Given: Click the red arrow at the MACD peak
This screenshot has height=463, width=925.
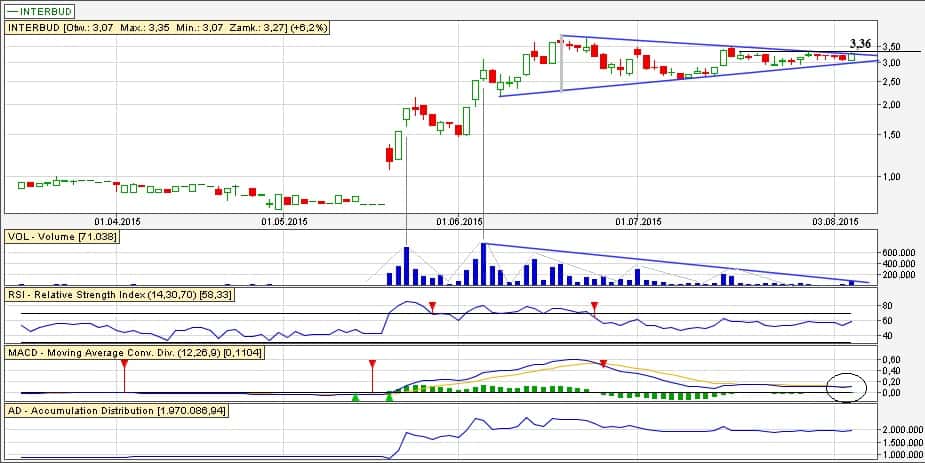Looking at the screenshot, I should 603,363.
